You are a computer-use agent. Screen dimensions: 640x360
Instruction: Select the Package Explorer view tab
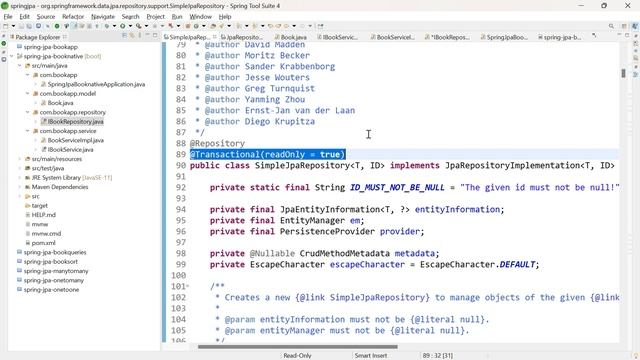[x=38, y=37]
